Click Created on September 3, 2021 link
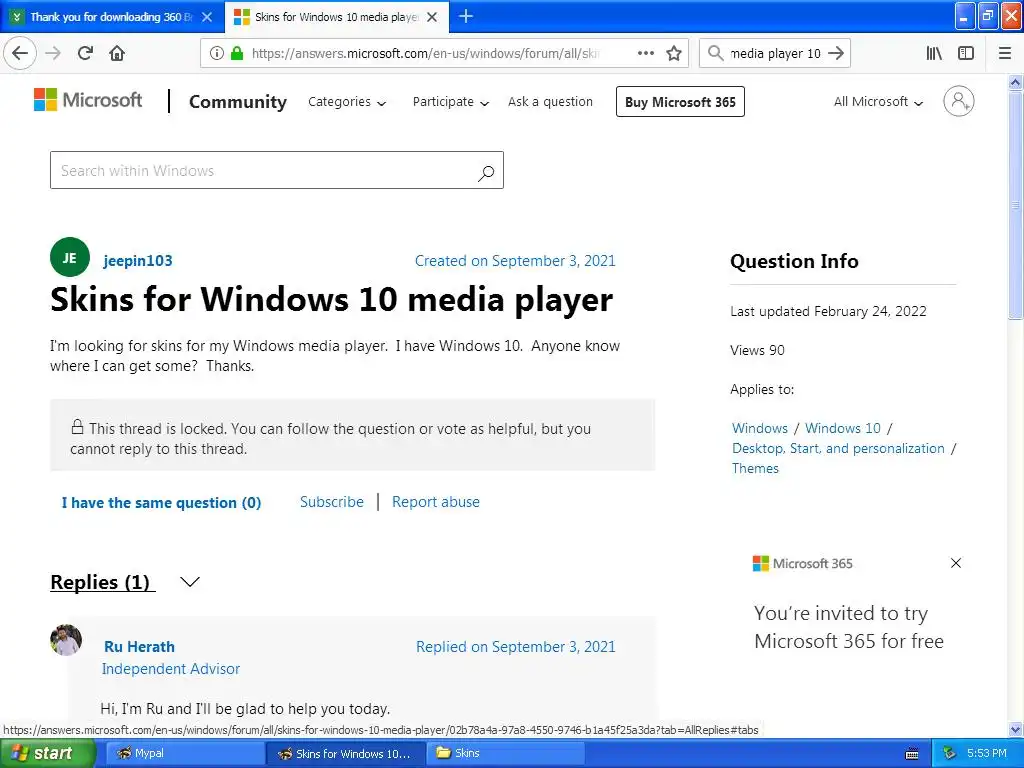This screenshot has height=768, width=1024. [x=515, y=261]
